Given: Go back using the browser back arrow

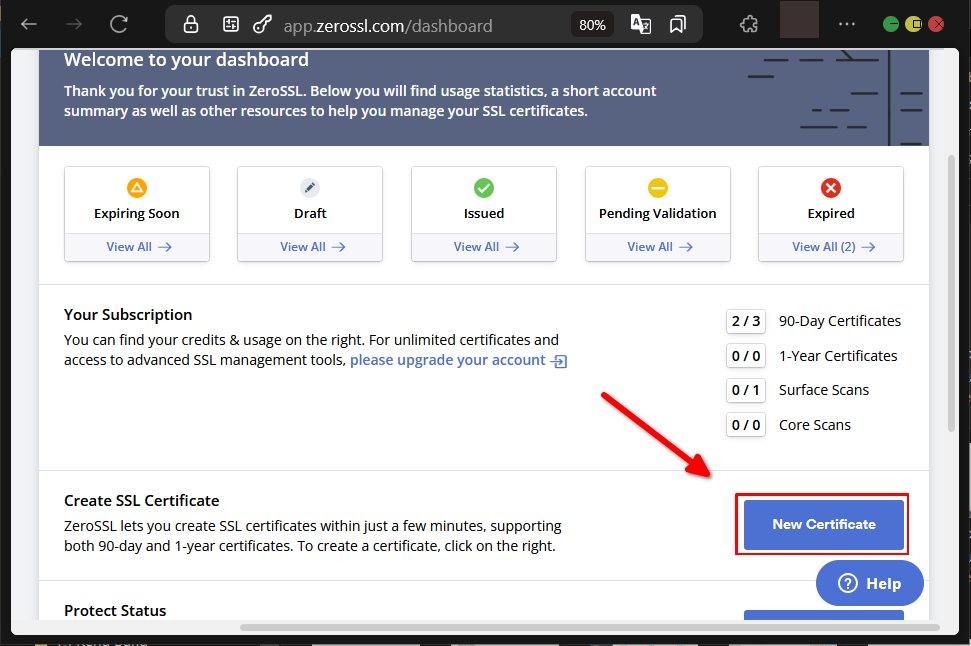Looking at the screenshot, I should (x=28, y=25).
